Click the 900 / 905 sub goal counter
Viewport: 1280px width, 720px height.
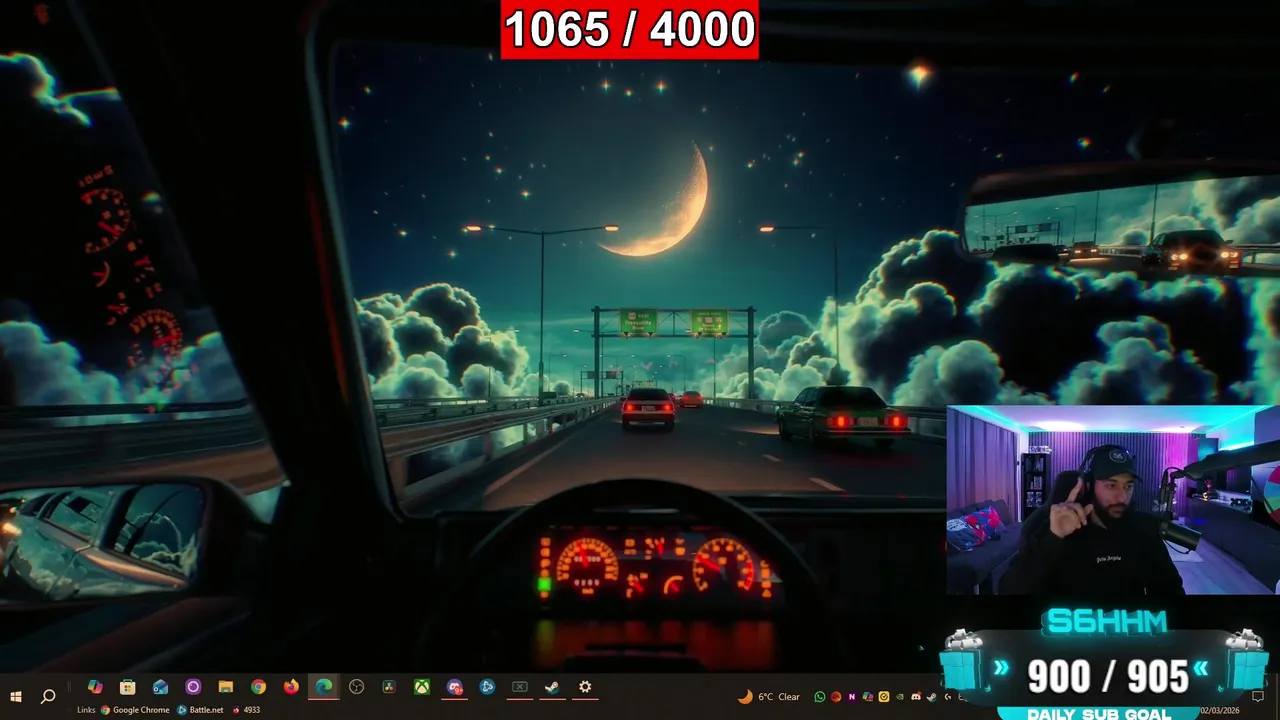tap(1107, 677)
